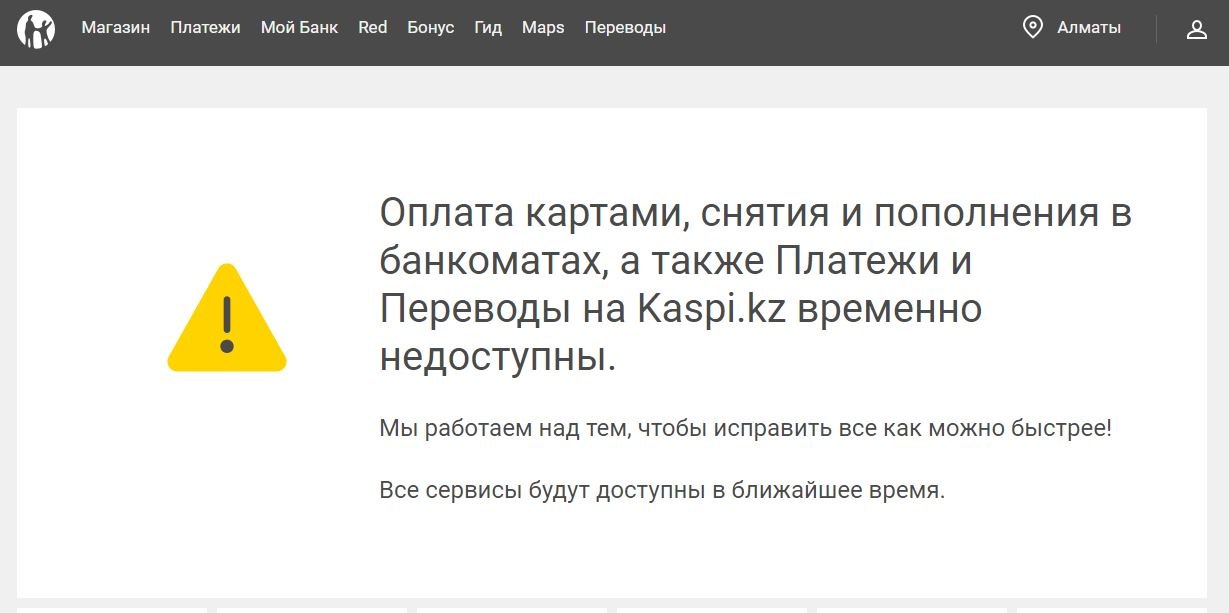Viewport: 1229px width, 613px height.
Task: Click the heading about Kaspi.kz services unavailable
Action: pyautogui.click(x=756, y=285)
